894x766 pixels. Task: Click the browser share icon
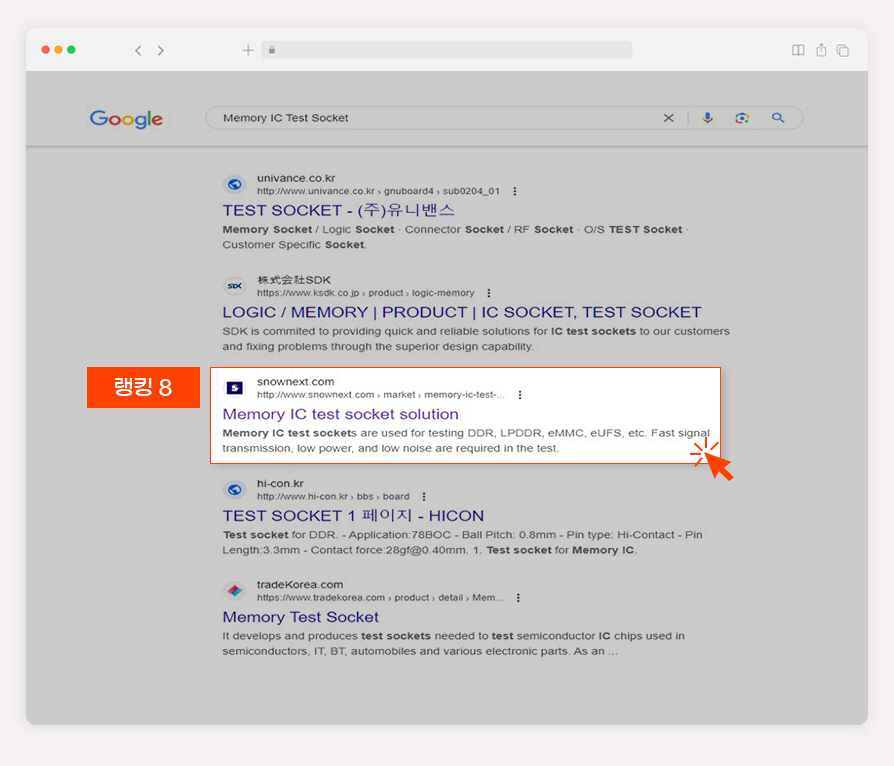pyautogui.click(x=821, y=50)
